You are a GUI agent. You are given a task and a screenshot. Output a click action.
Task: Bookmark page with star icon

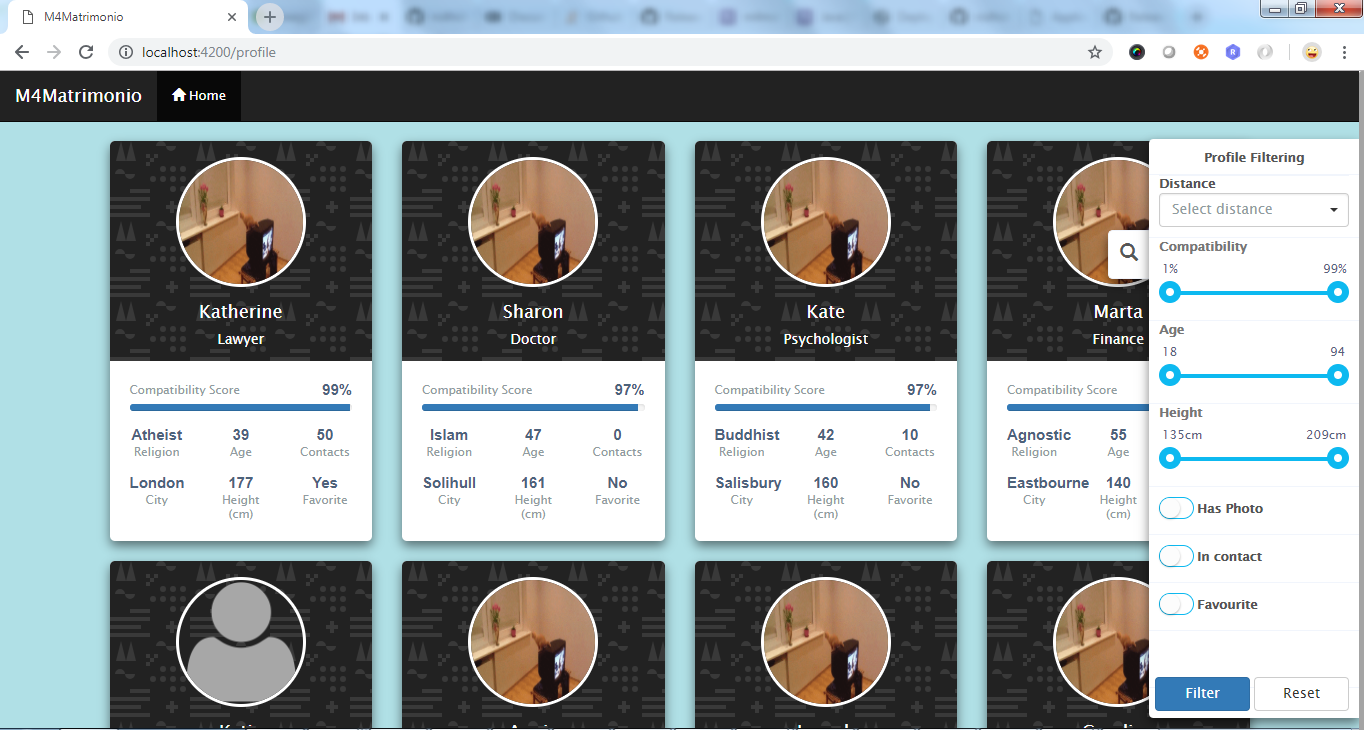coord(1095,52)
